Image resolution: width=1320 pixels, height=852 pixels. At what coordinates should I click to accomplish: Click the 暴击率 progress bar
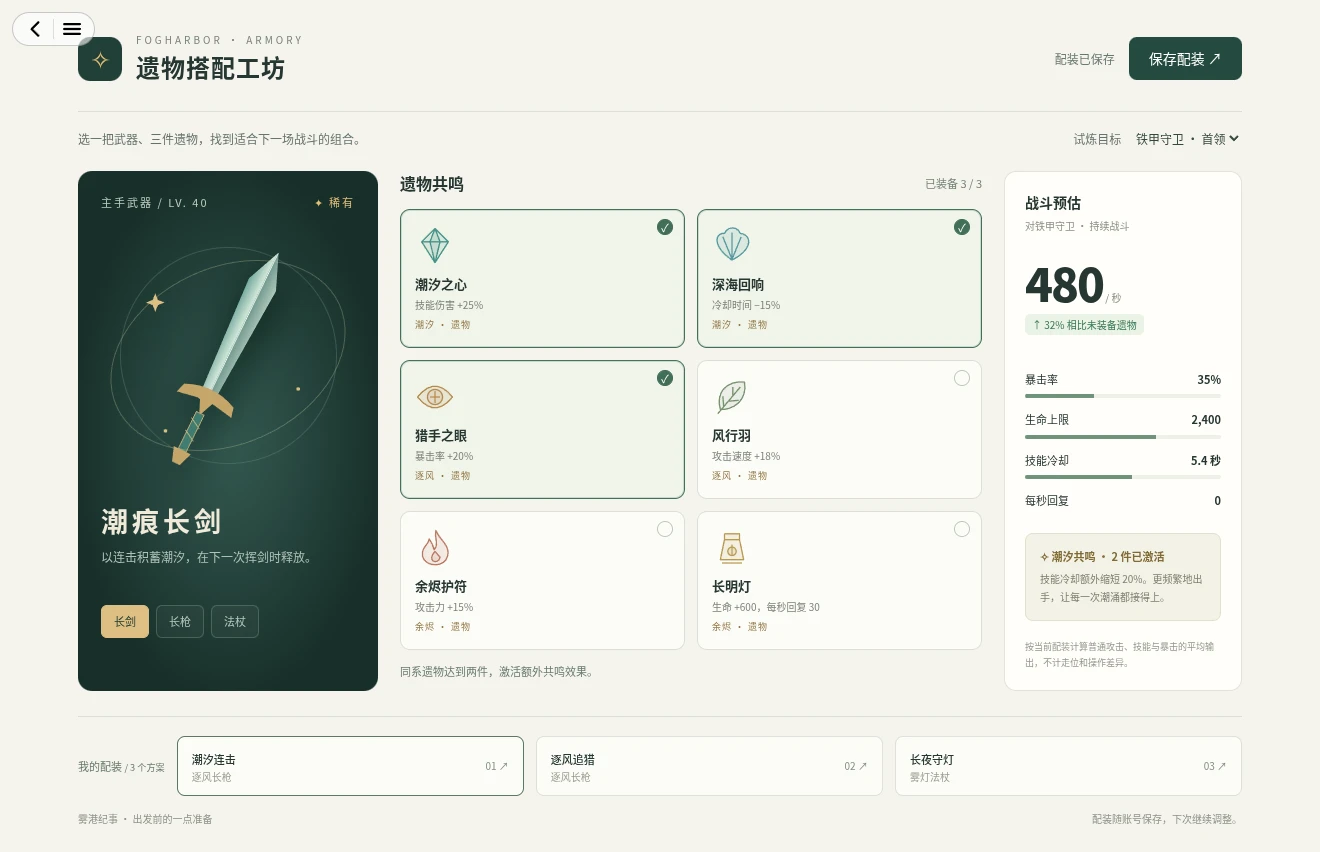tap(1123, 396)
